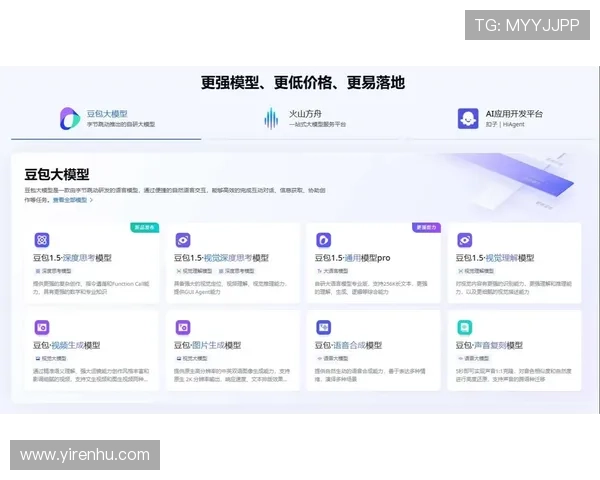Open 豆包·声音复刻模型 card title
This screenshot has width=600, height=480.
(x=489, y=345)
